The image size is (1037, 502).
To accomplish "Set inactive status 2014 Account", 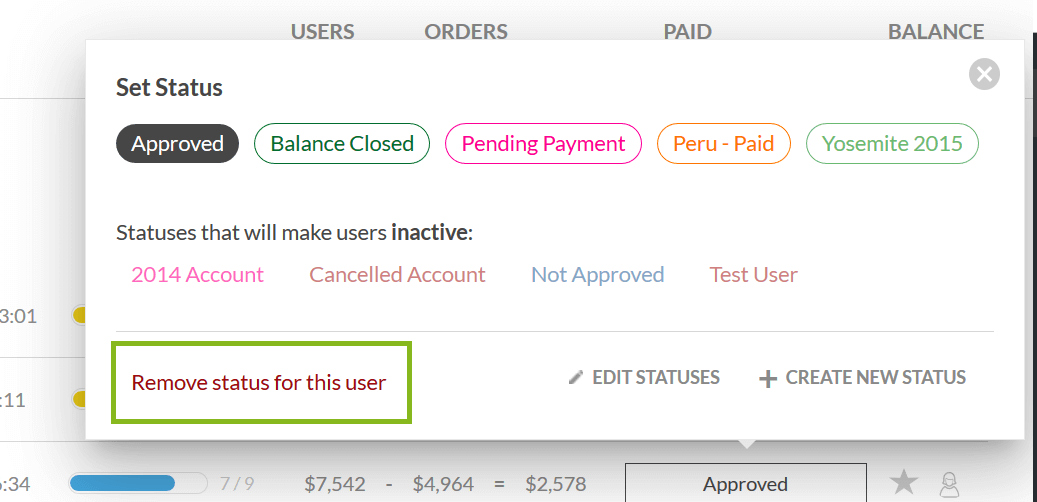I will click(x=197, y=275).
